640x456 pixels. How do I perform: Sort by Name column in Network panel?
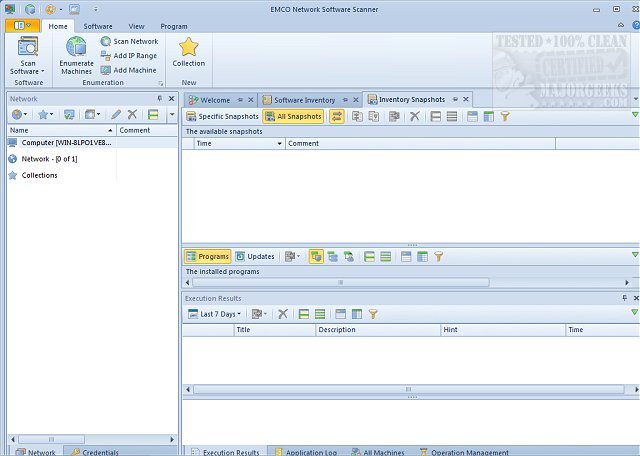[61, 130]
